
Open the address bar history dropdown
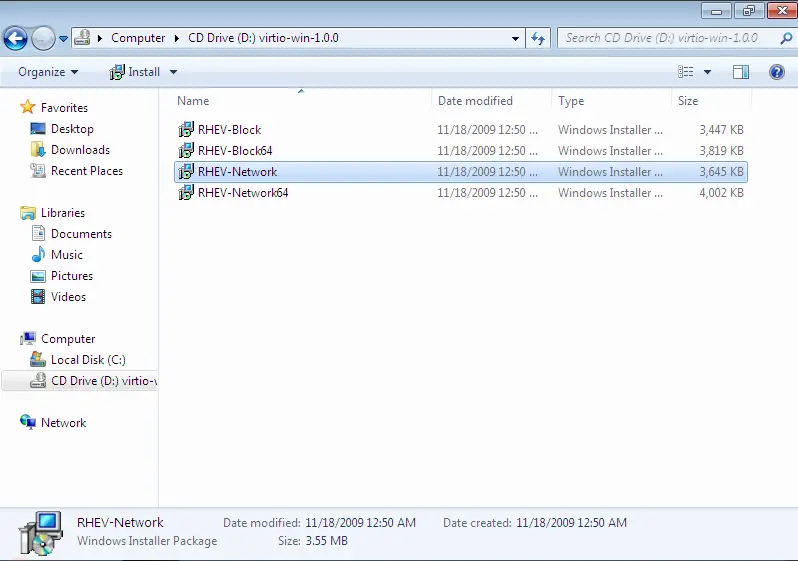click(516, 38)
